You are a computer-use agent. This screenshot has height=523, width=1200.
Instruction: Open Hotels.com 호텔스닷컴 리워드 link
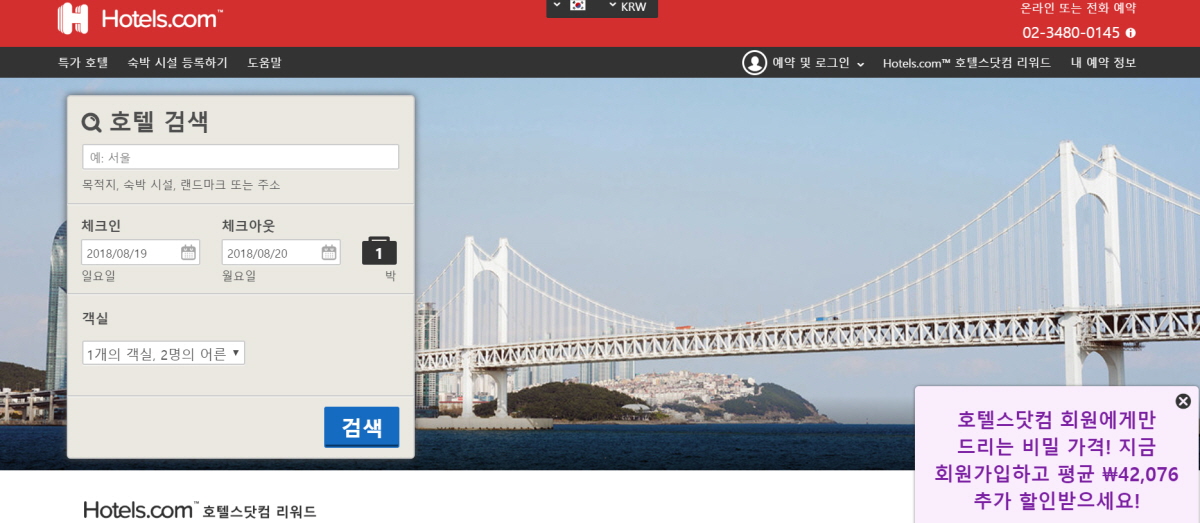coord(966,62)
